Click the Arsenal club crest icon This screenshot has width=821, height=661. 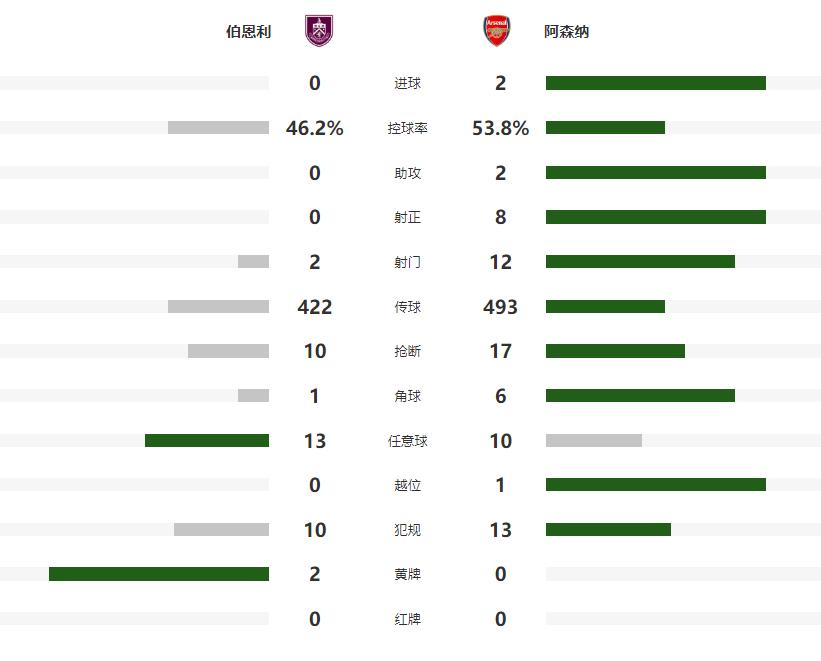coord(496,31)
